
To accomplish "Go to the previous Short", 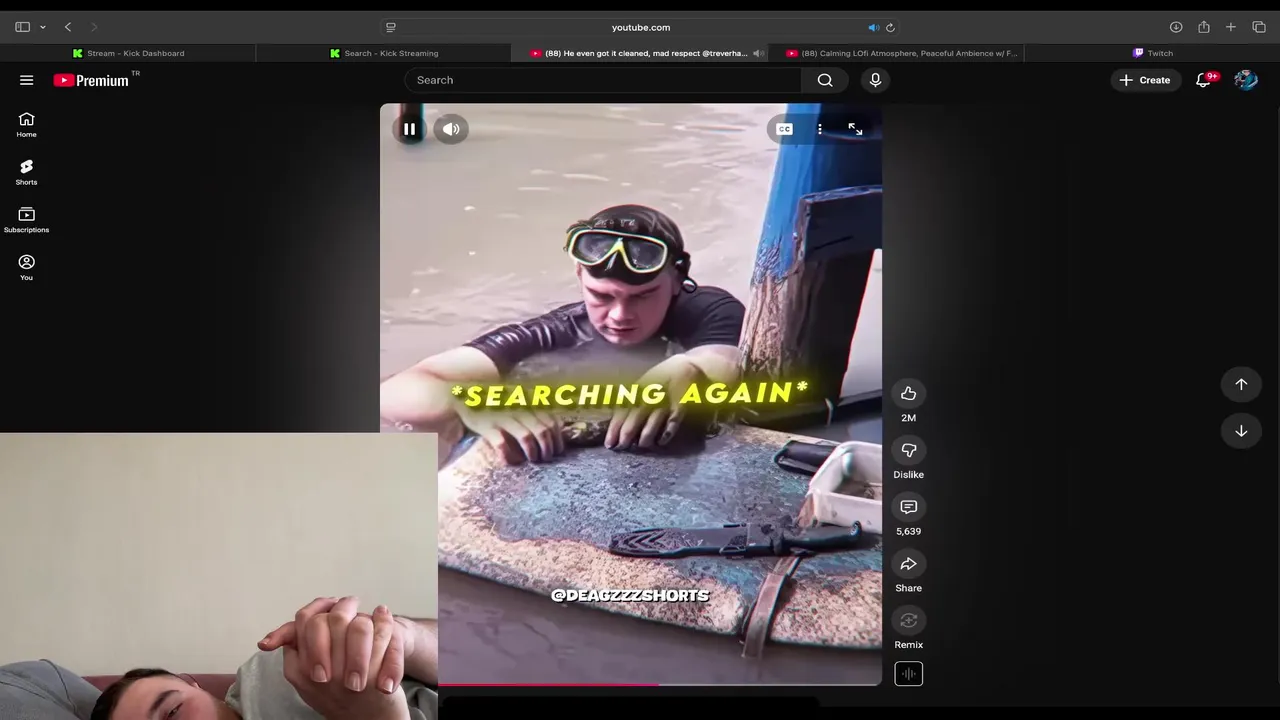I will (x=1241, y=384).
